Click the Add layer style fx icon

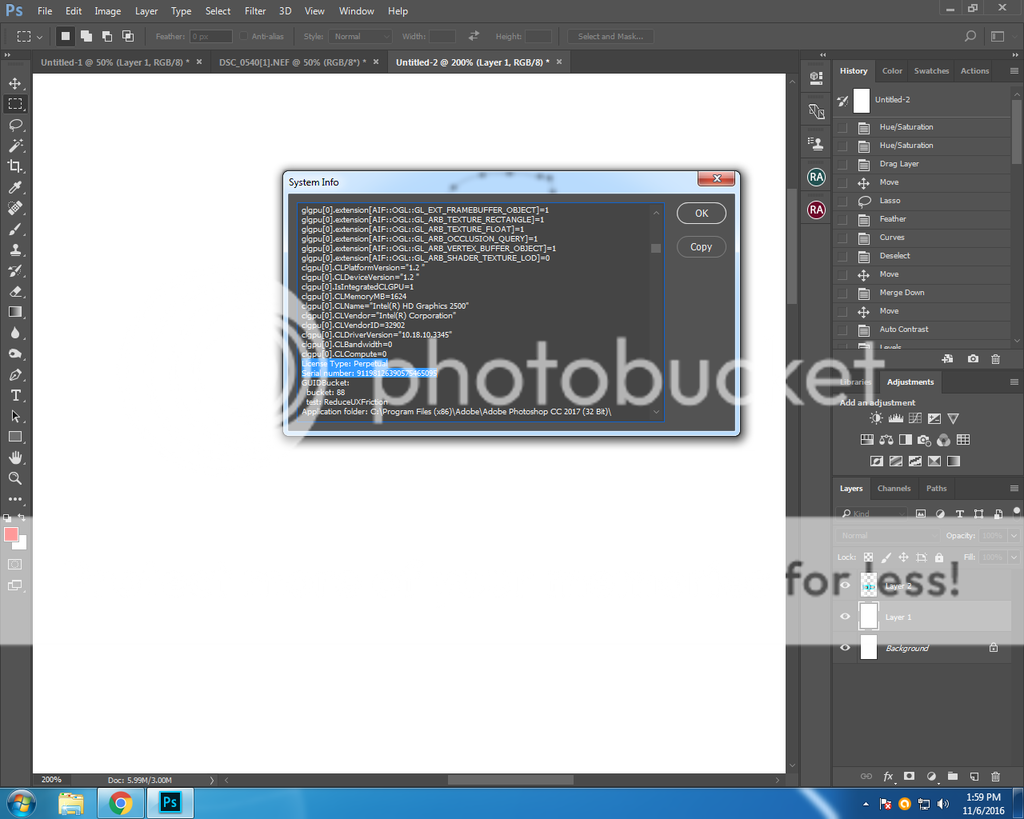(888, 777)
